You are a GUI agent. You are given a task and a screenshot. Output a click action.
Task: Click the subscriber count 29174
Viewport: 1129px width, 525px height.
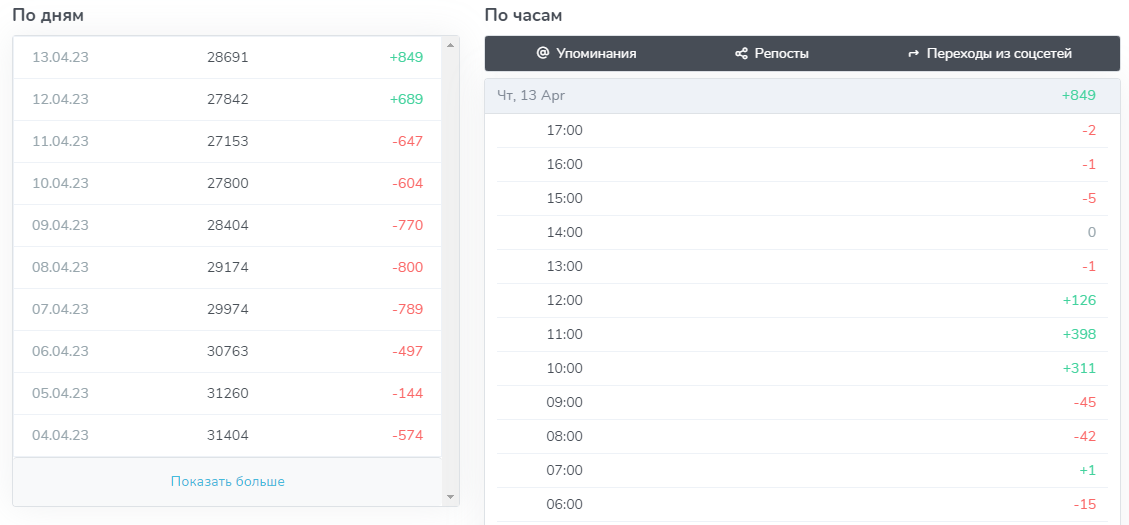point(228,267)
